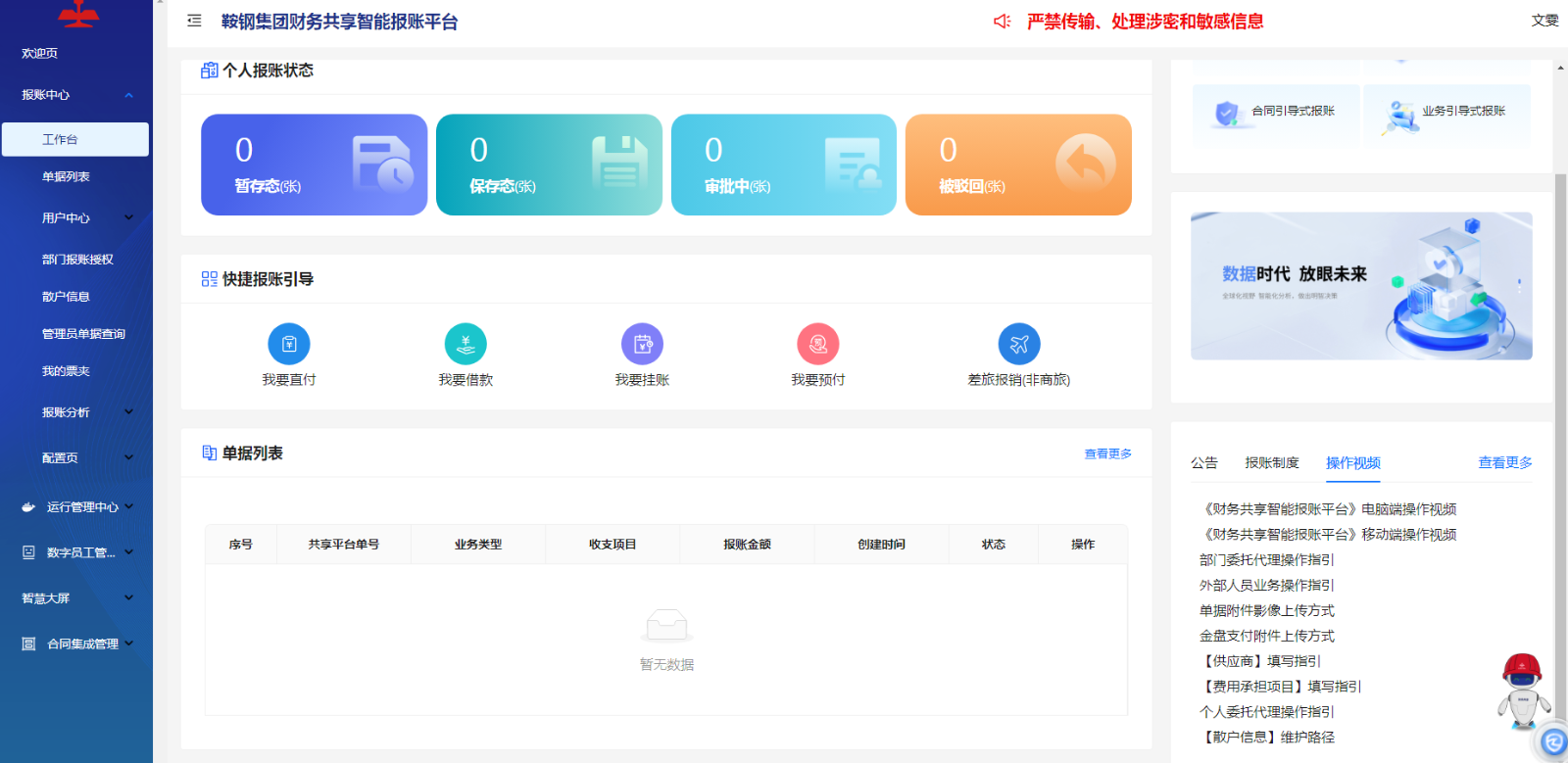
Task: Click the 暂存态 status card
Action: coord(314,165)
